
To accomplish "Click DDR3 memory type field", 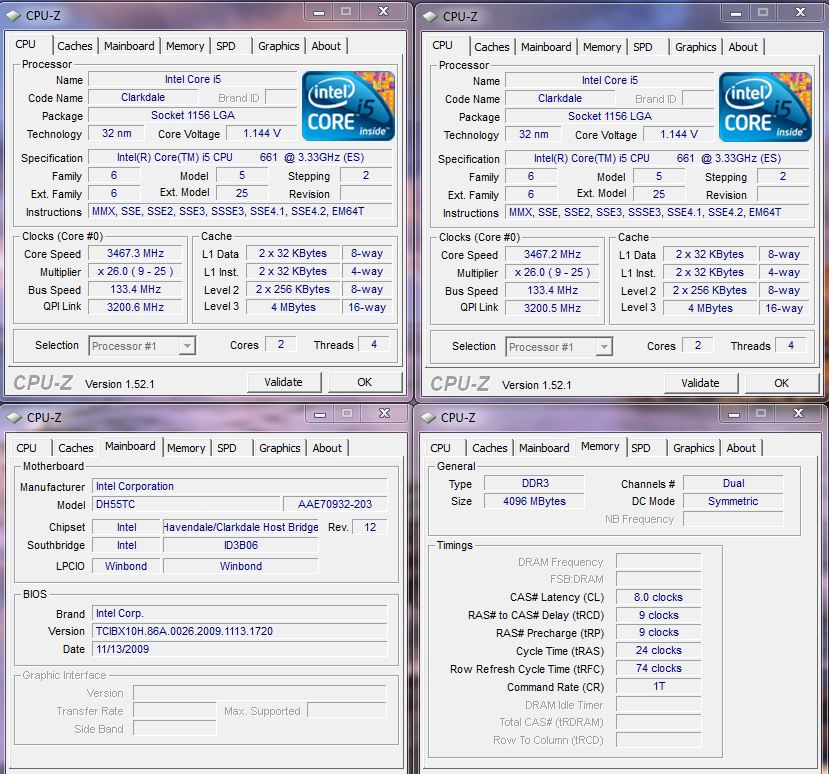I will click(535, 483).
